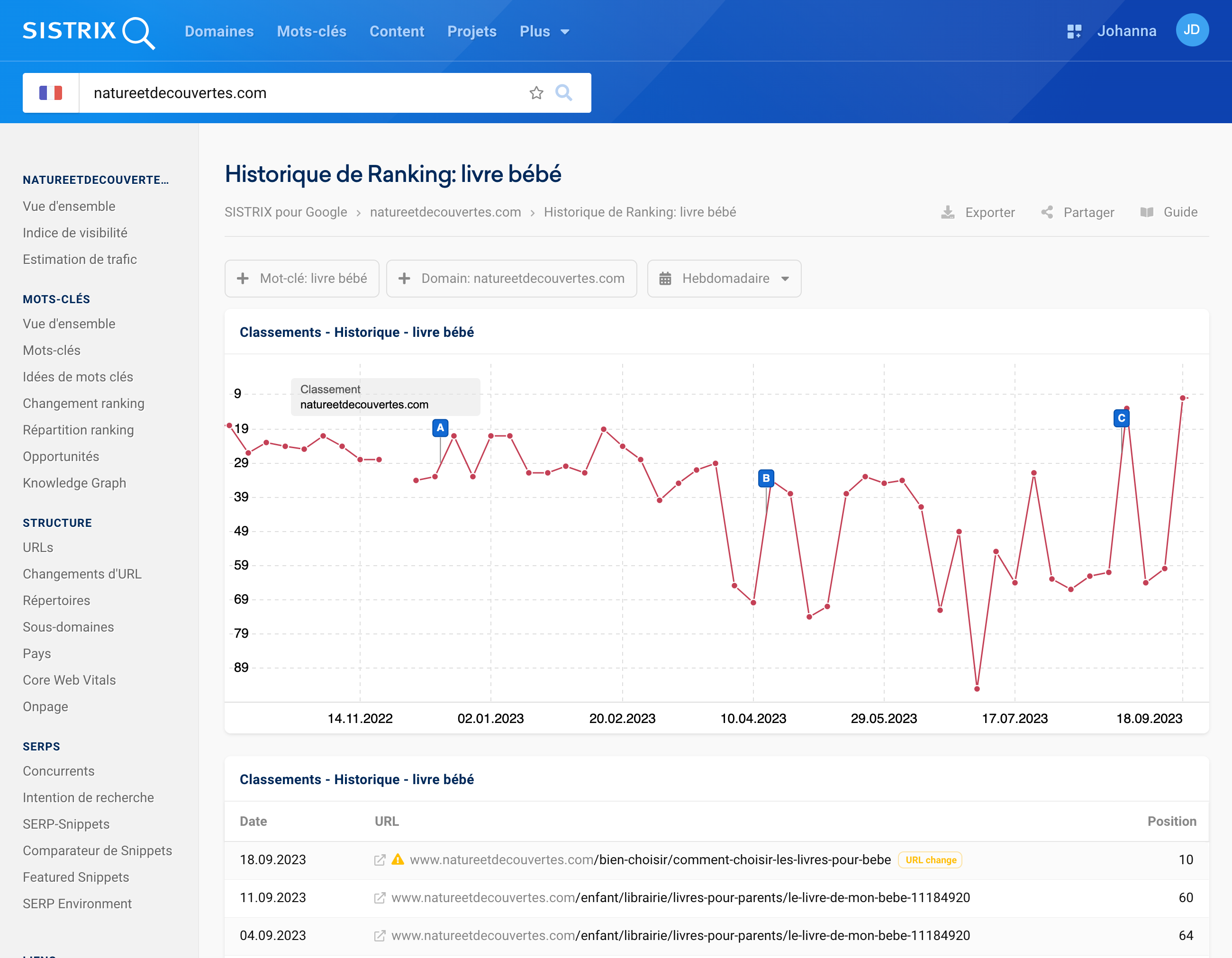The image size is (1232, 958).
Task: Click the search magnifier icon in search bar
Action: coord(563,92)
